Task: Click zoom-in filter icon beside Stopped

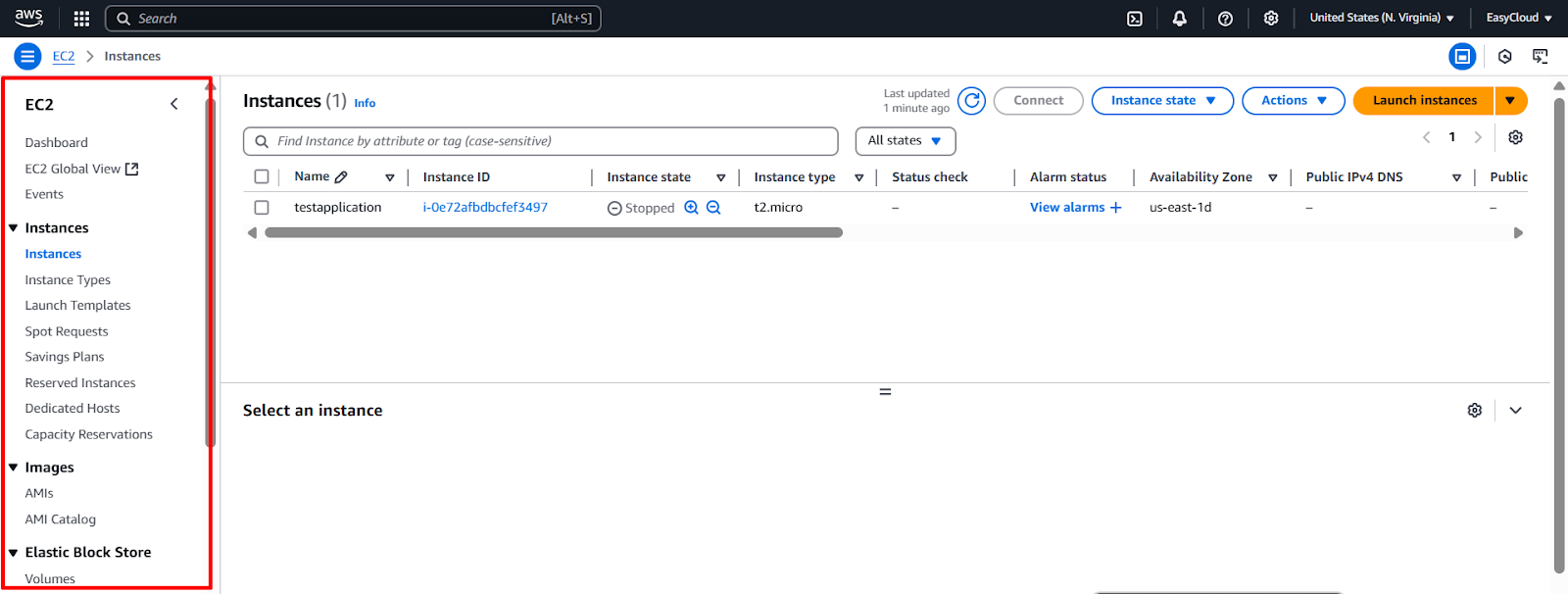Action: 691,207
